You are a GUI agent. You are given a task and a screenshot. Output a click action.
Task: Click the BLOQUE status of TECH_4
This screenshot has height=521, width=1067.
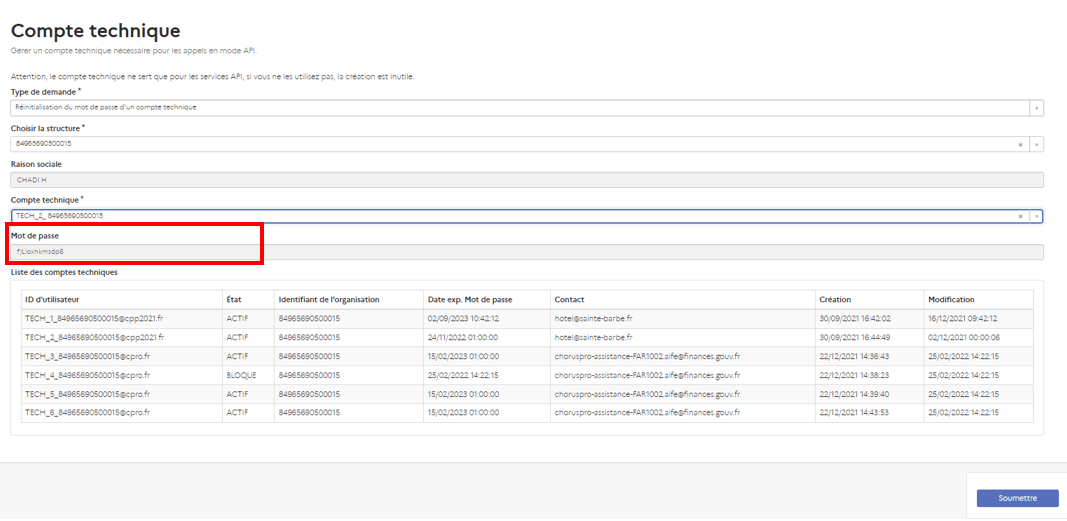pyautogui.click(x=241, y=376)
